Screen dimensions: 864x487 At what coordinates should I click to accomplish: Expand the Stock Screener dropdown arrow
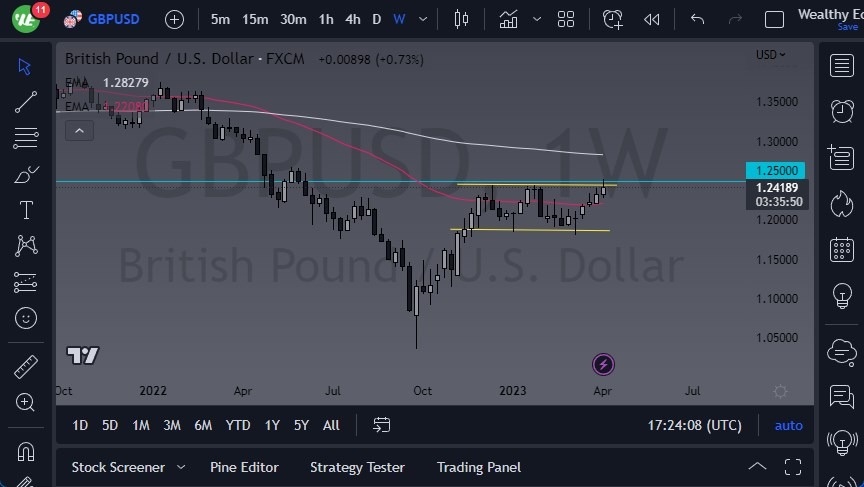click(x=181, y=467)
